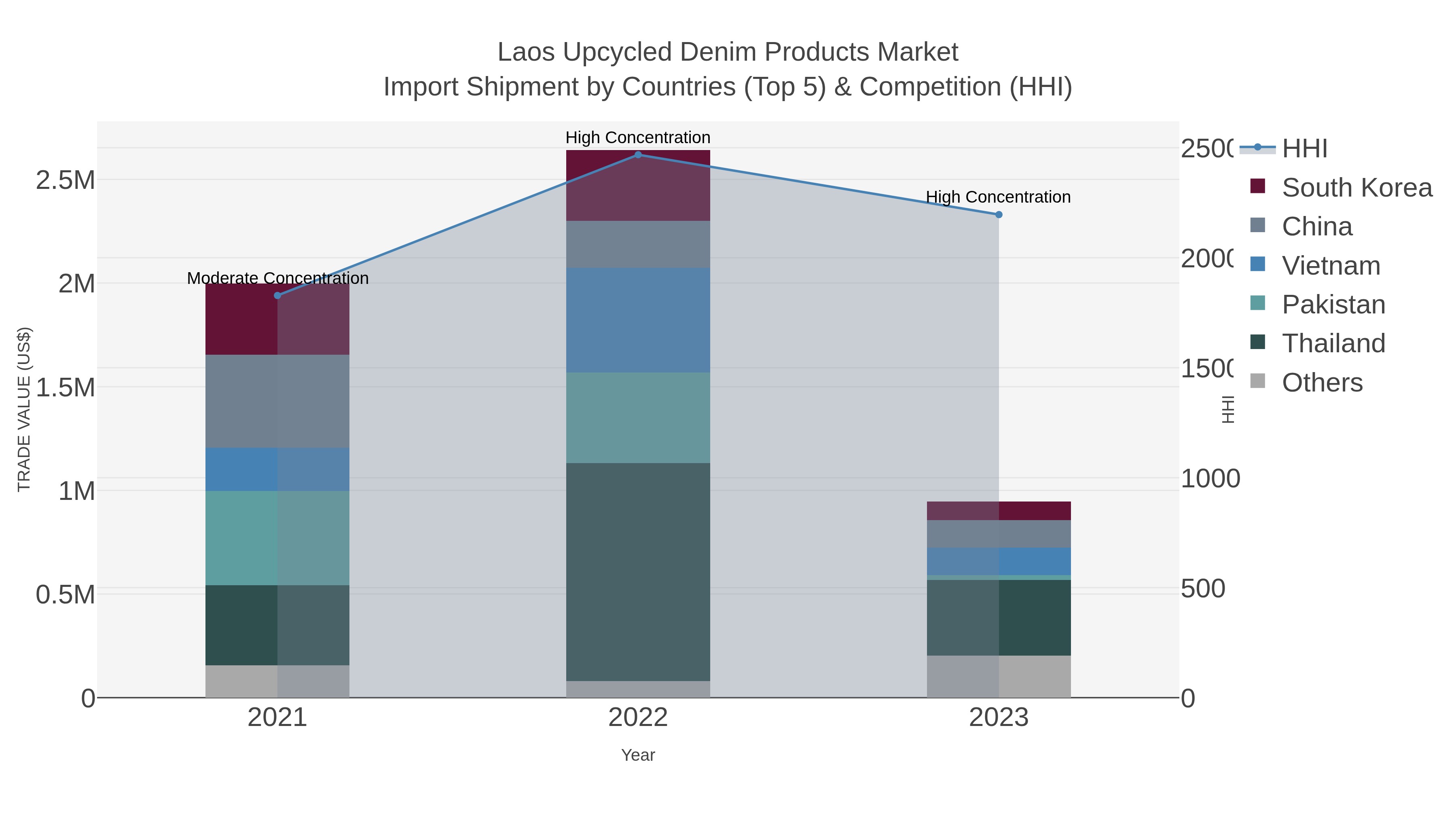The height and width of the screenshot is (819, 1456).
Task: Select the 2021 Pakistan bar segment
Action: 277,538
